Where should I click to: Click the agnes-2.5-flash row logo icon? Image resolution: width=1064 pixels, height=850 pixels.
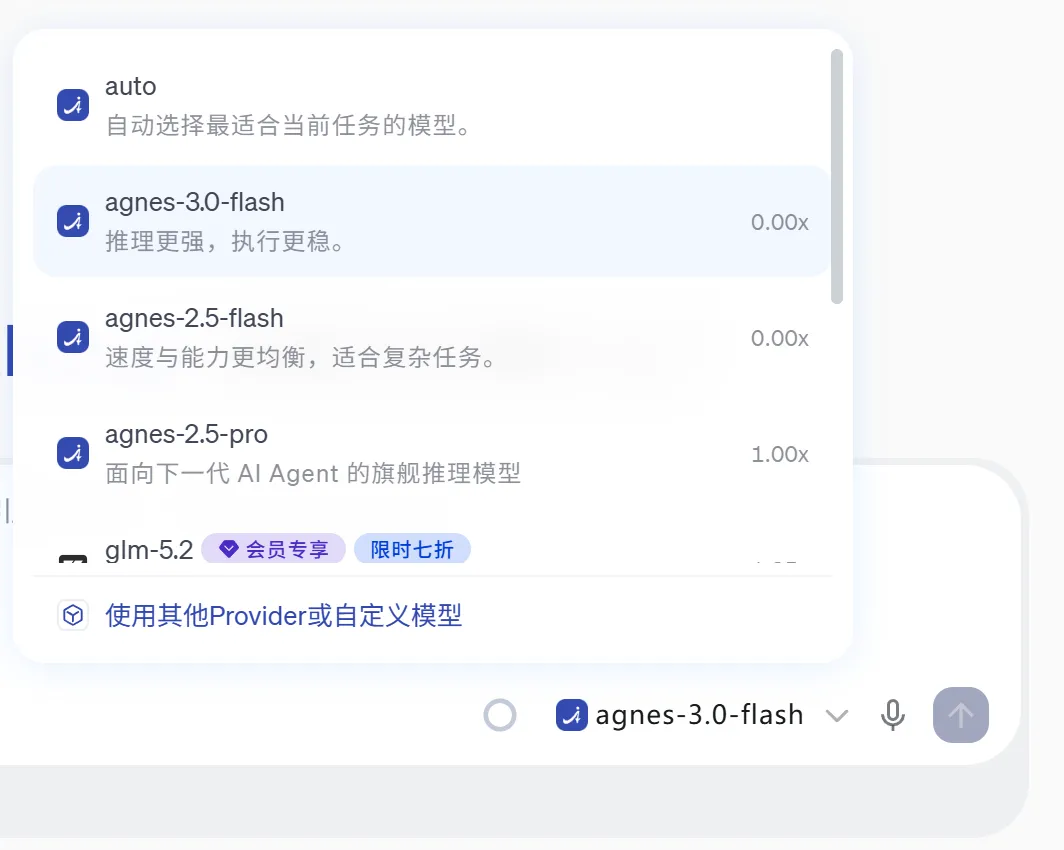(73, 337)
